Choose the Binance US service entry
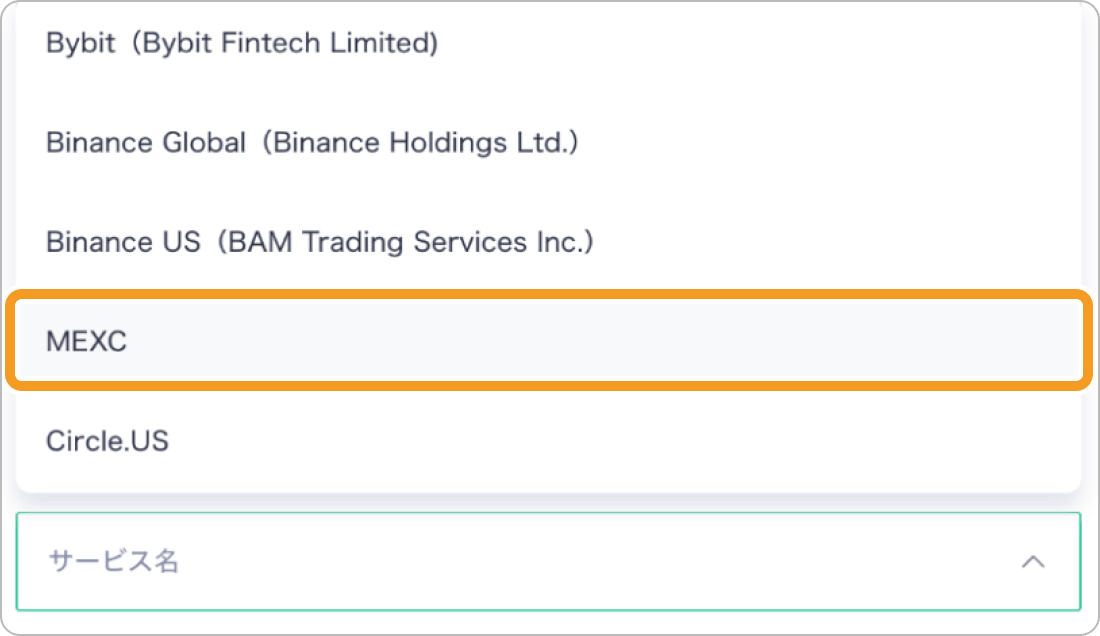 point(320,242)
